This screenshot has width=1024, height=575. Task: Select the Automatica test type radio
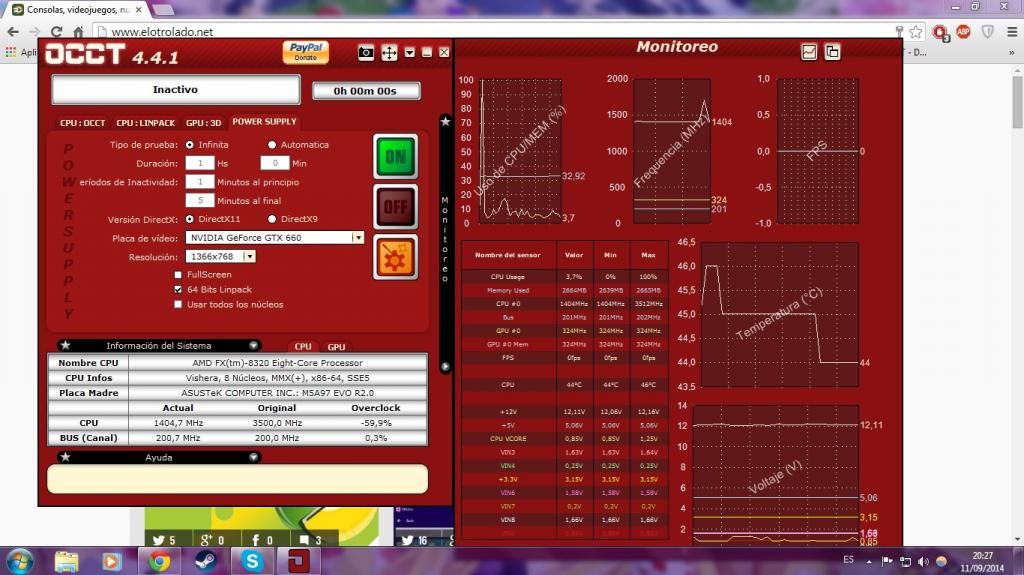(272, 144)
